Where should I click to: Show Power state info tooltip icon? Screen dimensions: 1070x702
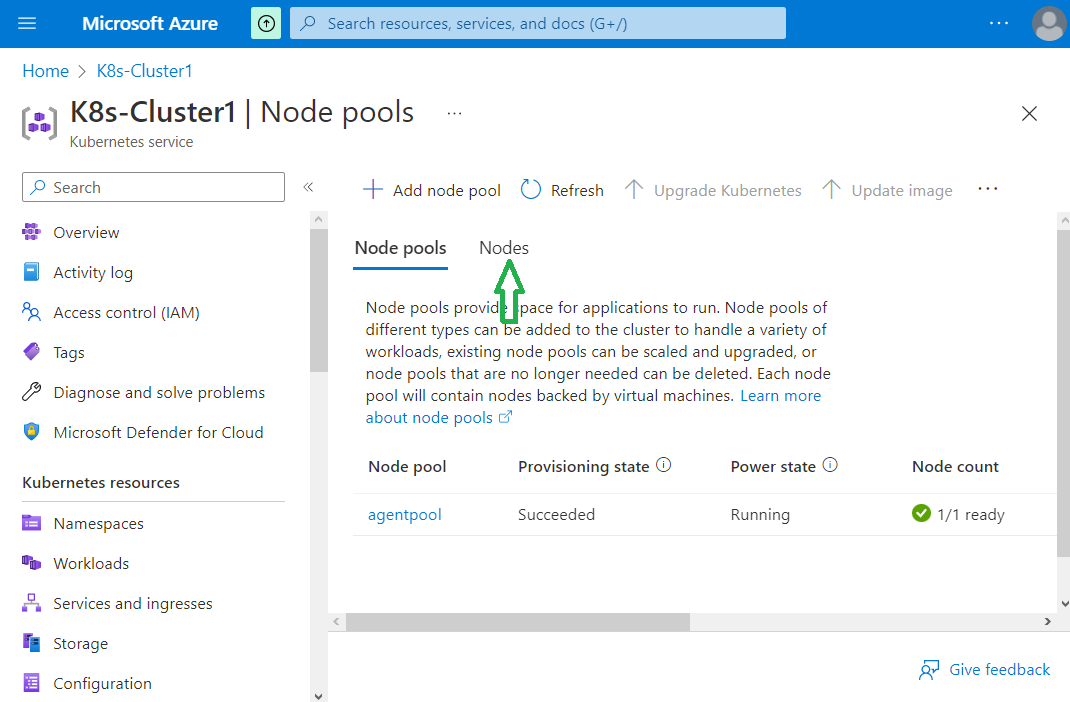point(830,465)
